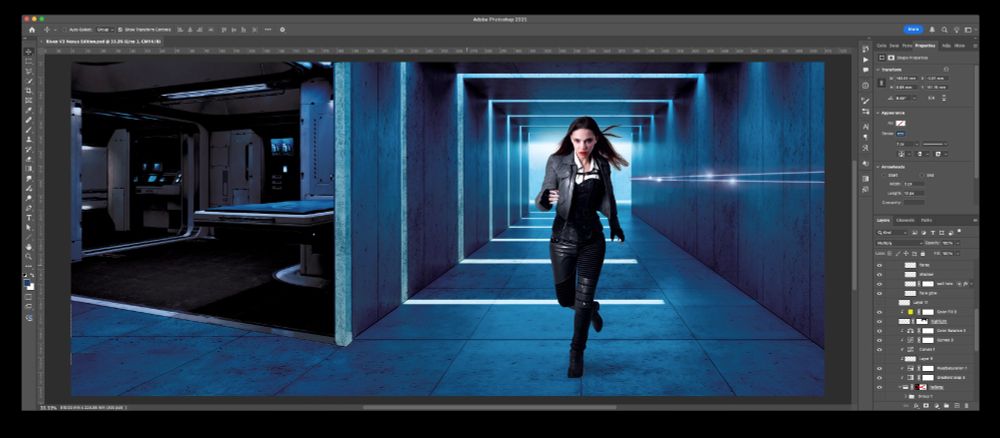This screenshot has height=438, width=1000.
Task: Select the Rectangular Marquee tool
Action: point(29,61)
